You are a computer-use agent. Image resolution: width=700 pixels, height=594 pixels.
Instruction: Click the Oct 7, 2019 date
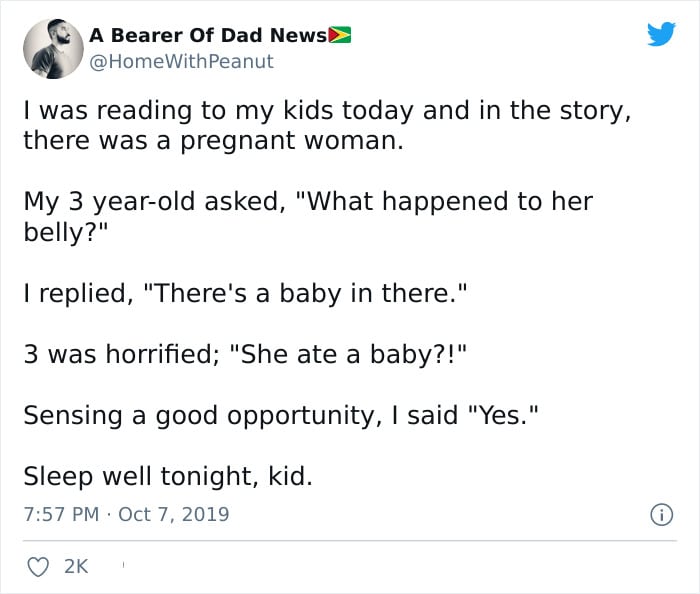[174, 514]
